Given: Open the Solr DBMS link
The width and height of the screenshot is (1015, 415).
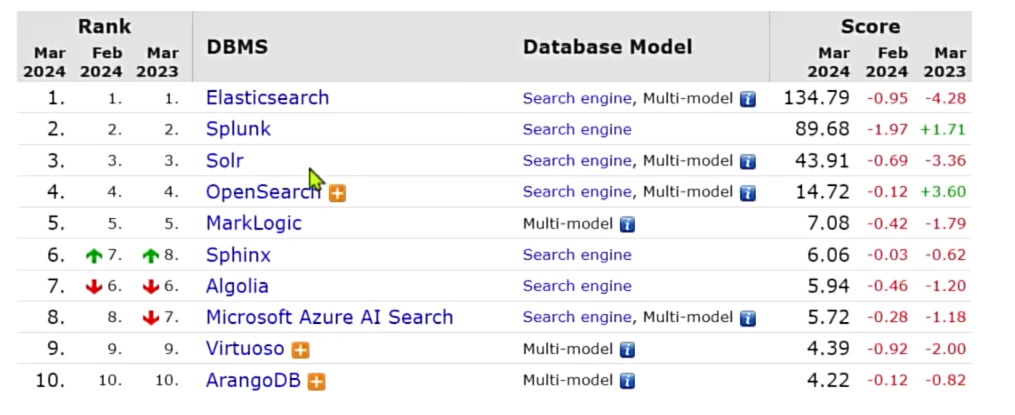Looking at the screenshot, I should click(x=225, y=161).
